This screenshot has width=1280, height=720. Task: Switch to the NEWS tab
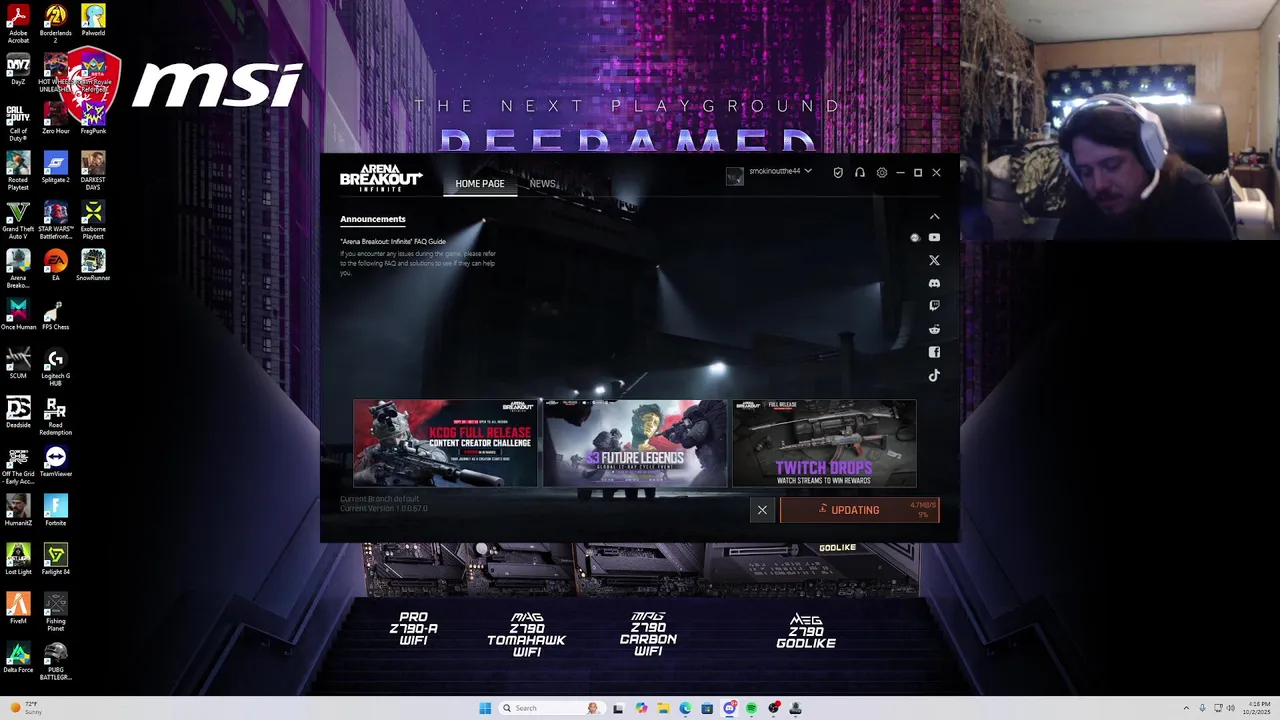pos(543,184)
